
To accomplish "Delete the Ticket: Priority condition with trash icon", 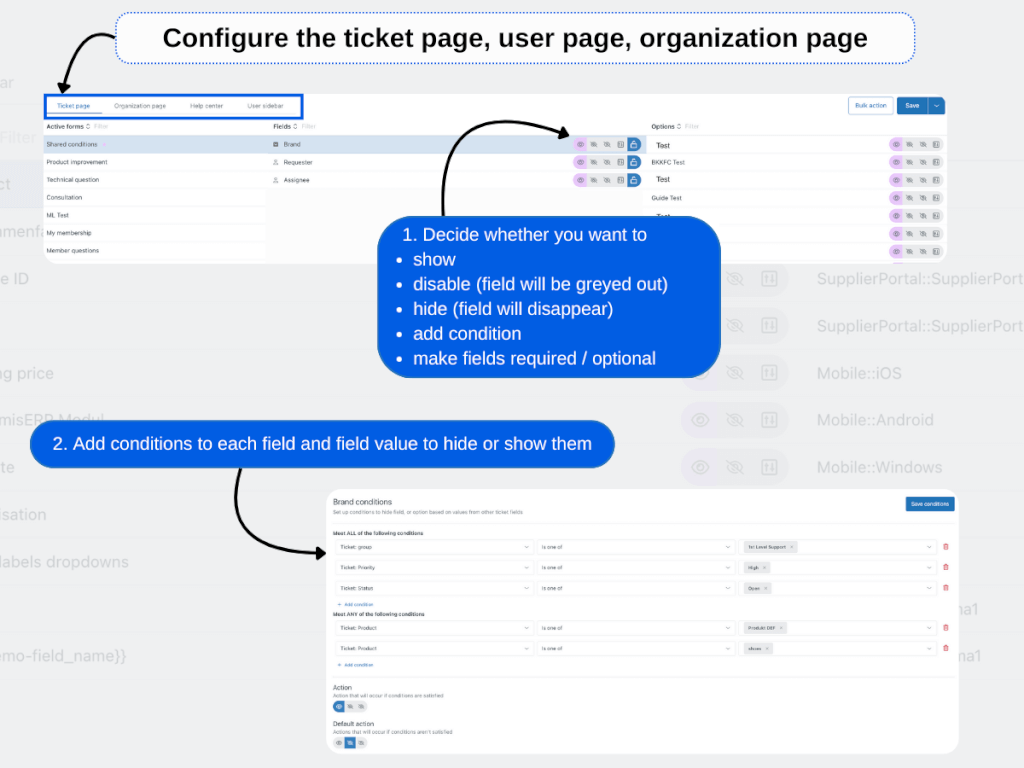I will pyautogui.click(x=946, y=567).
